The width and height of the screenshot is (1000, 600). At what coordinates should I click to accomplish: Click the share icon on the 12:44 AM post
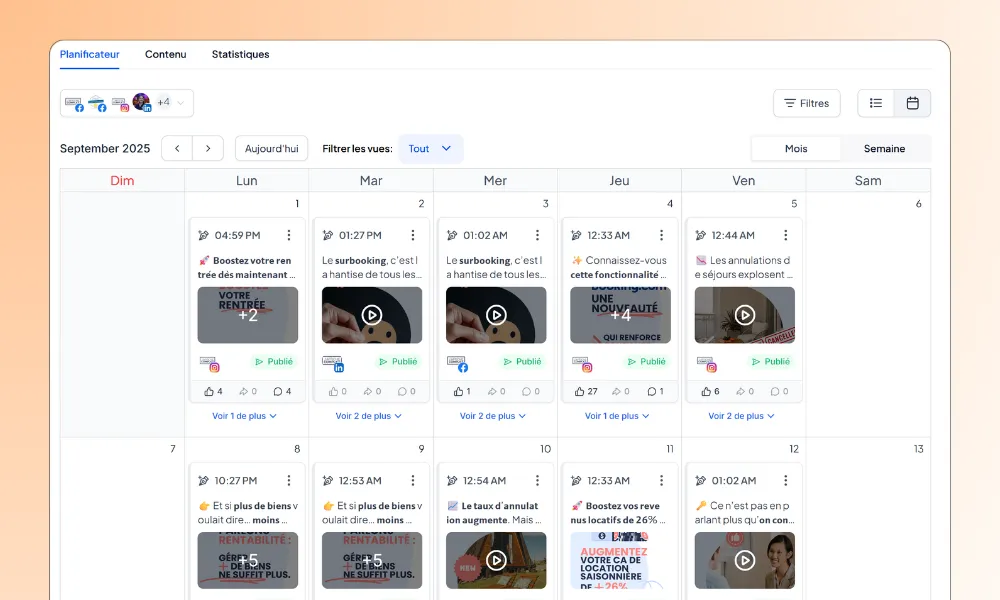740,391
